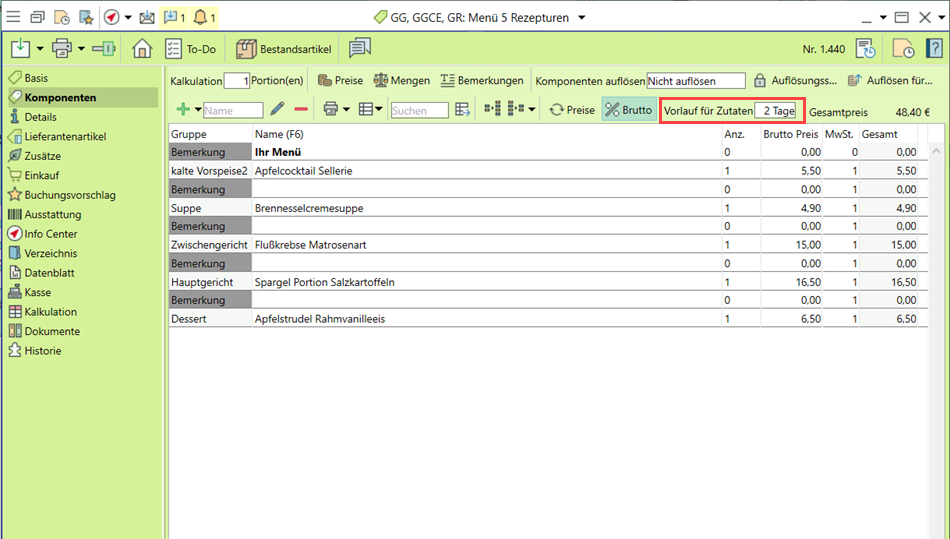Toggle the Brutto price mode
The height and width of the screenshot is (539, 950).
click(628, 110)
